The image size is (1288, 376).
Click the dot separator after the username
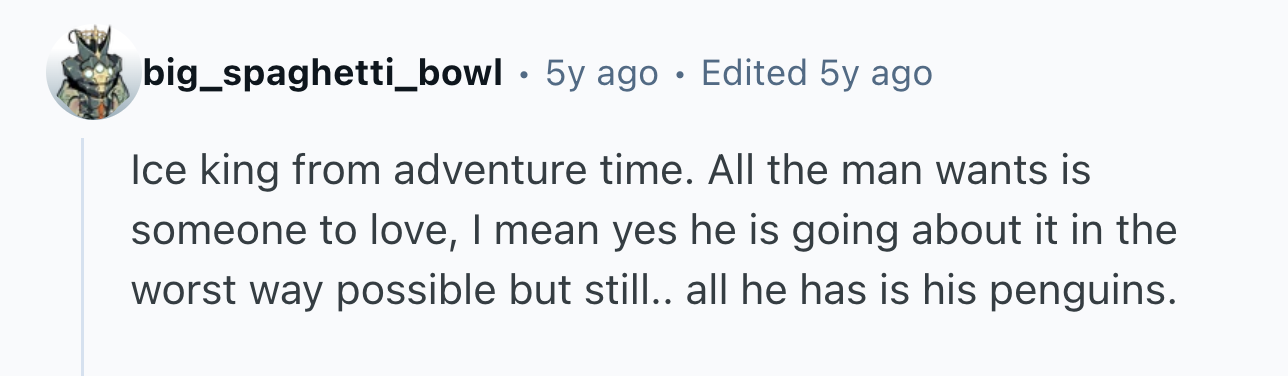[x=524, y=74]
